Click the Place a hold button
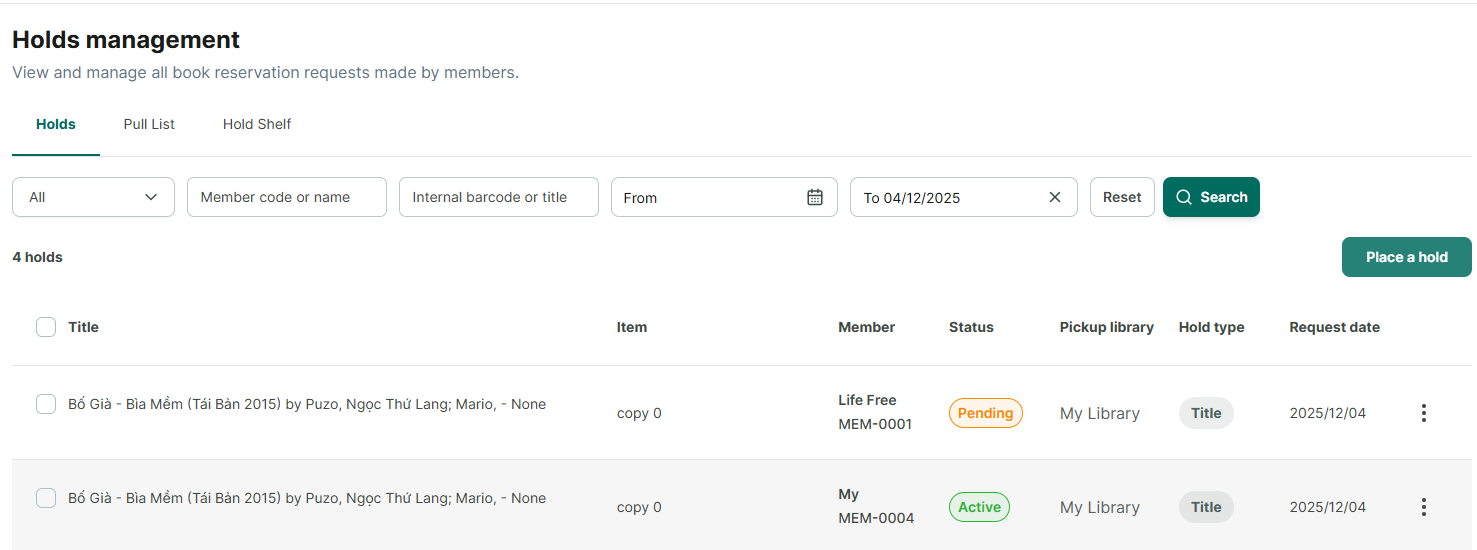This screenshot has height=550, width=1477. coord(1407,257)
